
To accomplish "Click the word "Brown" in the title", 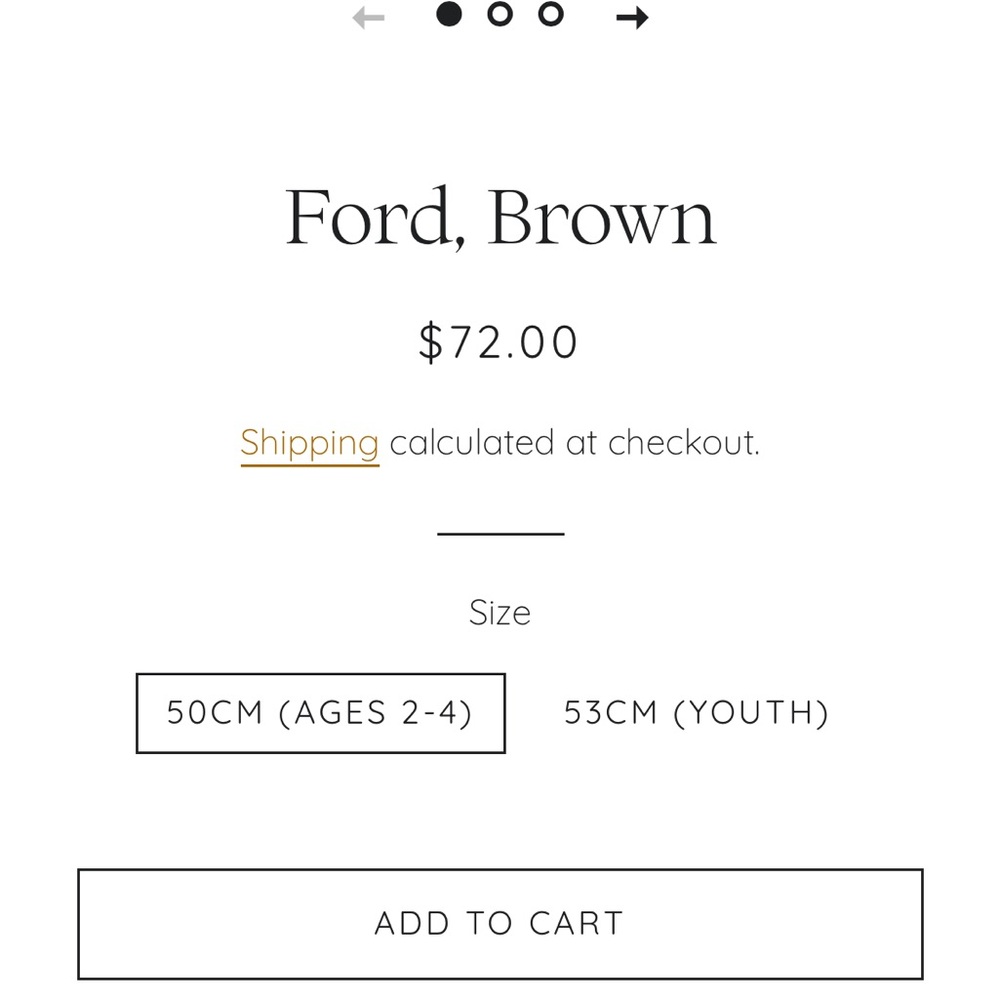I will click(602, 217).
